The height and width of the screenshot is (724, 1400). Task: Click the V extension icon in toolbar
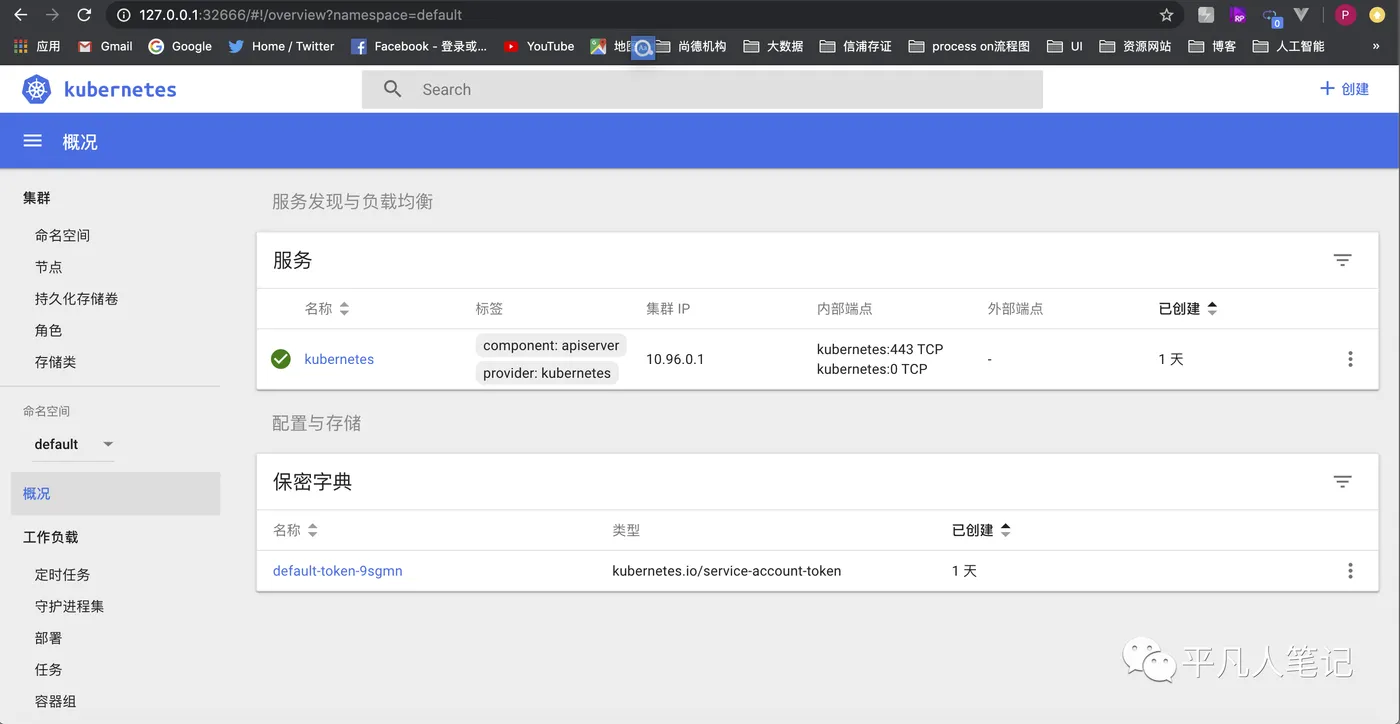[1301, 15]
